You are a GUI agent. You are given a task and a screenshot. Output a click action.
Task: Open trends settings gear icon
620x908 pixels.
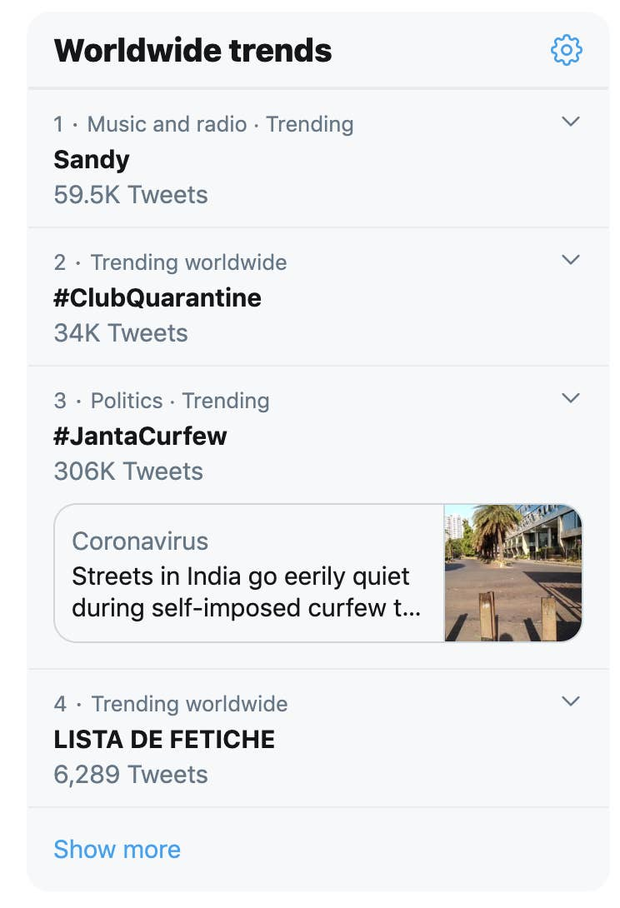(566, 50)
